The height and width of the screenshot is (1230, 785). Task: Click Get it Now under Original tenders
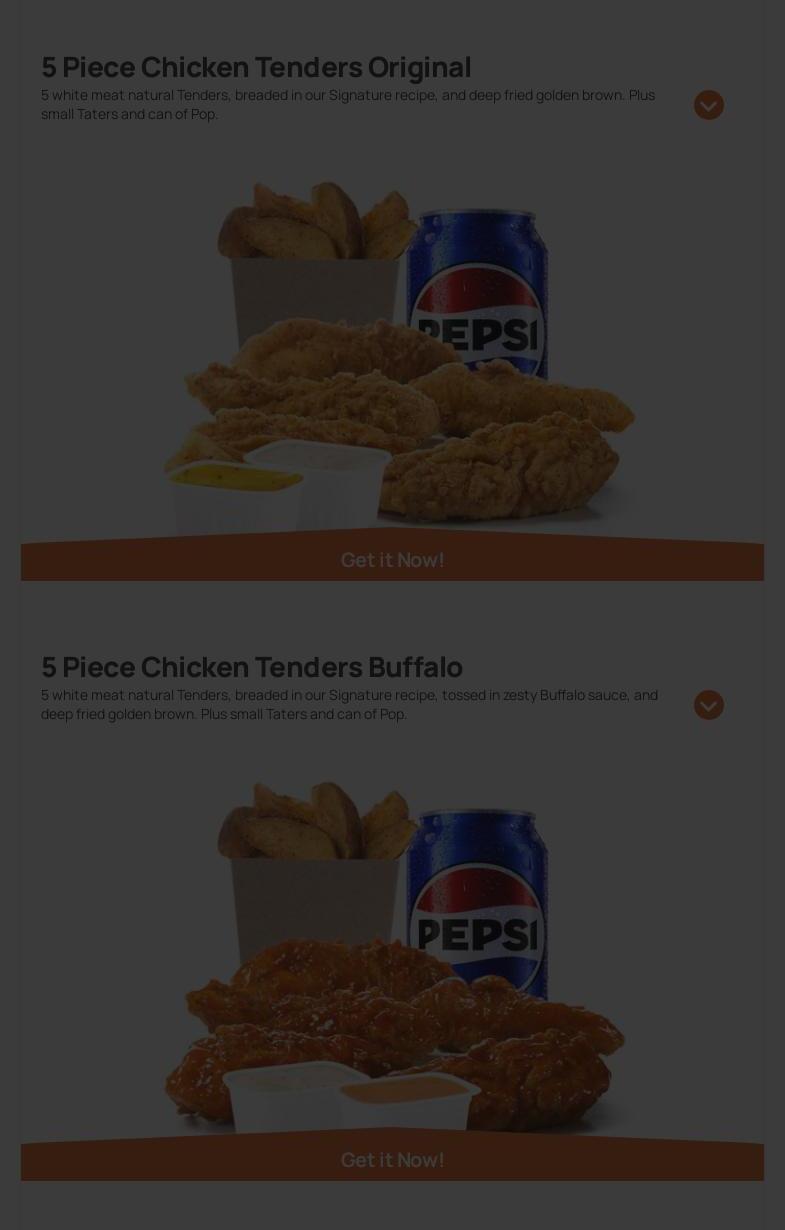click(392, 559)
